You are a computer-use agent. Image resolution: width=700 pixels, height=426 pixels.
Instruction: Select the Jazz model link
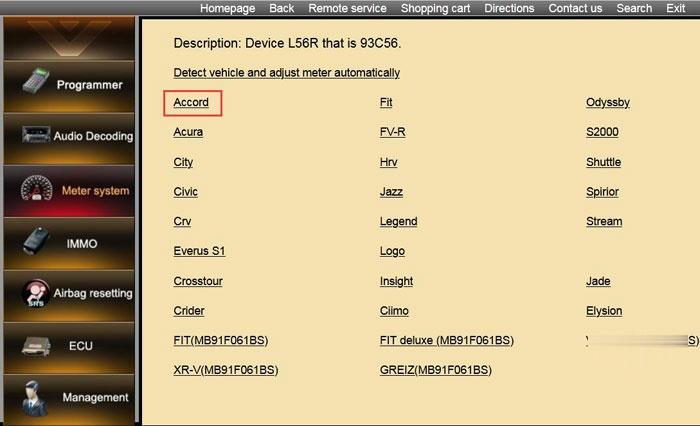point(391,192)
